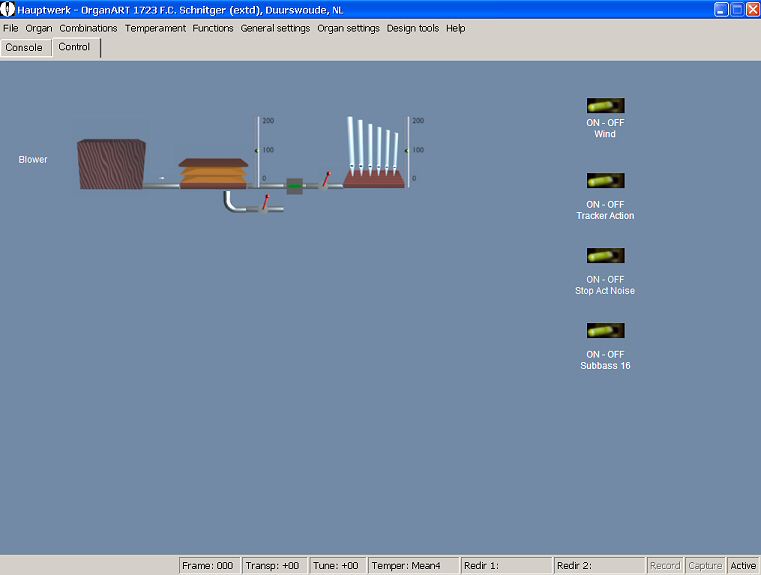This screenshot has height=575, width=761.
Task: Open the General settings menu
Action: (275, 28)
